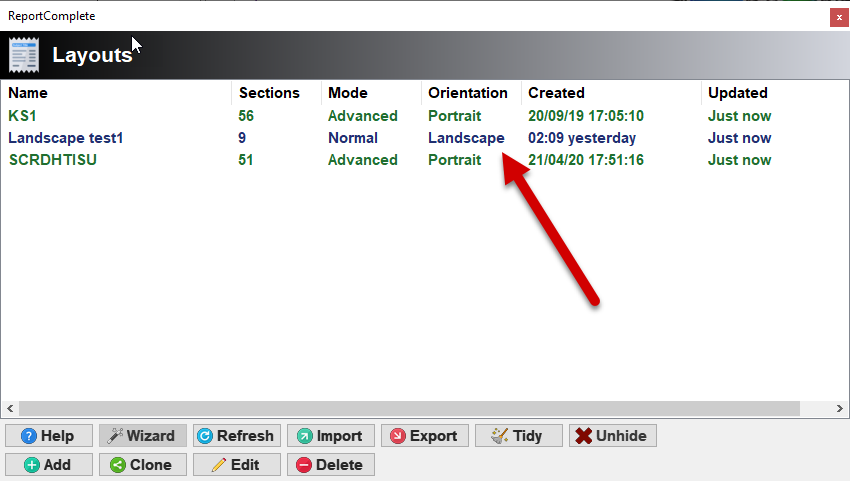Click created time 02:09 yesterday

click(x=582, y=138)
